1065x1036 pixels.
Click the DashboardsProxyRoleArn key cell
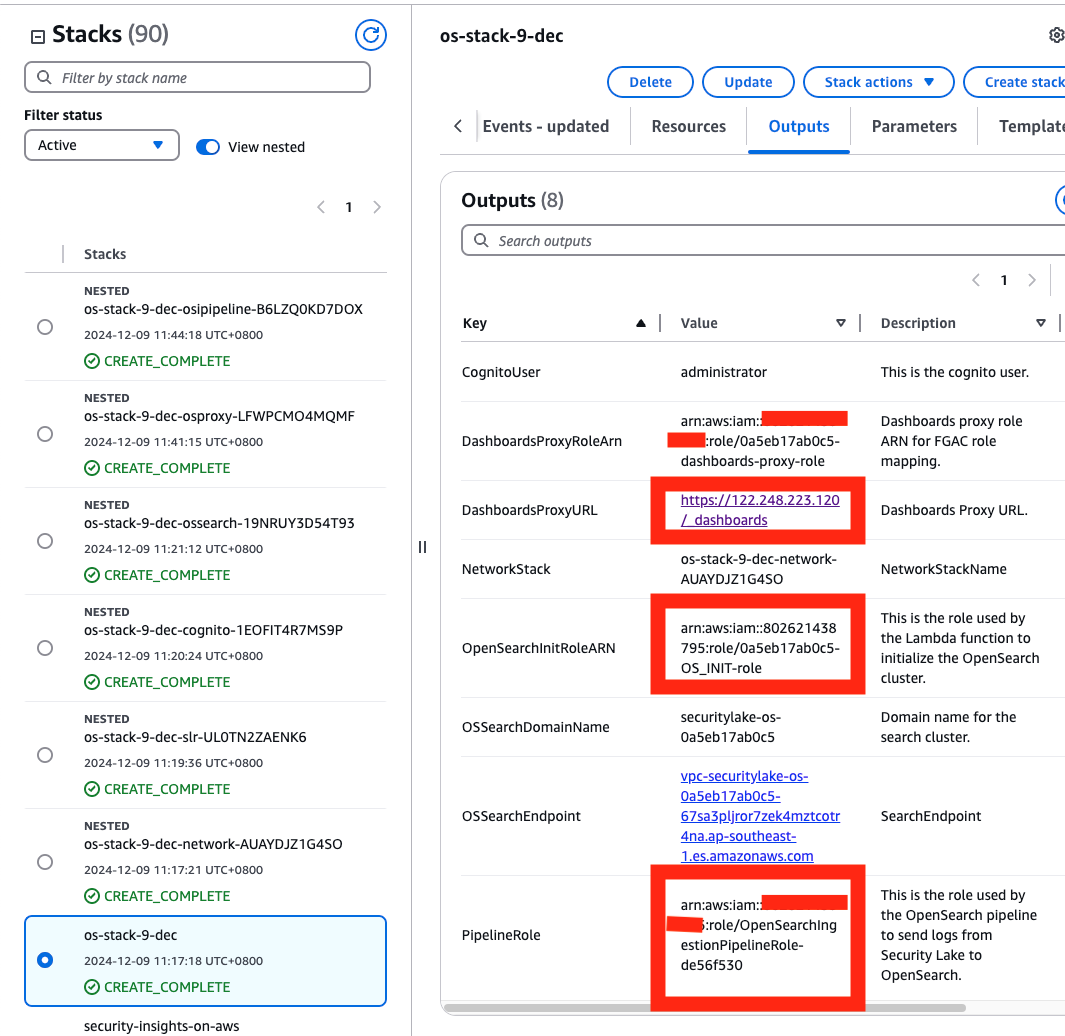click(541, 441)
